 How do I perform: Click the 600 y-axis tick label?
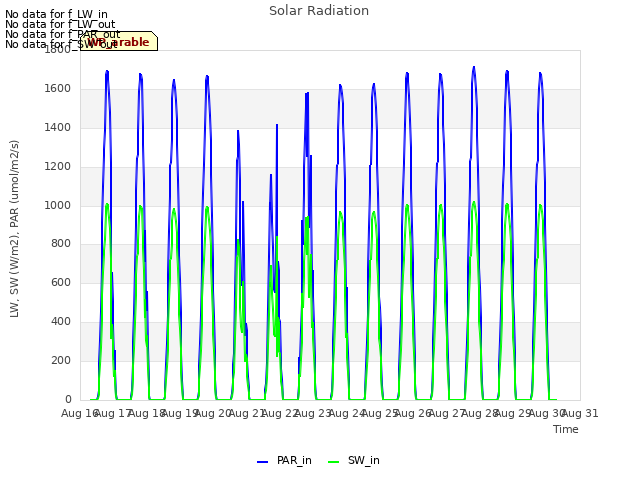point(61,282)
